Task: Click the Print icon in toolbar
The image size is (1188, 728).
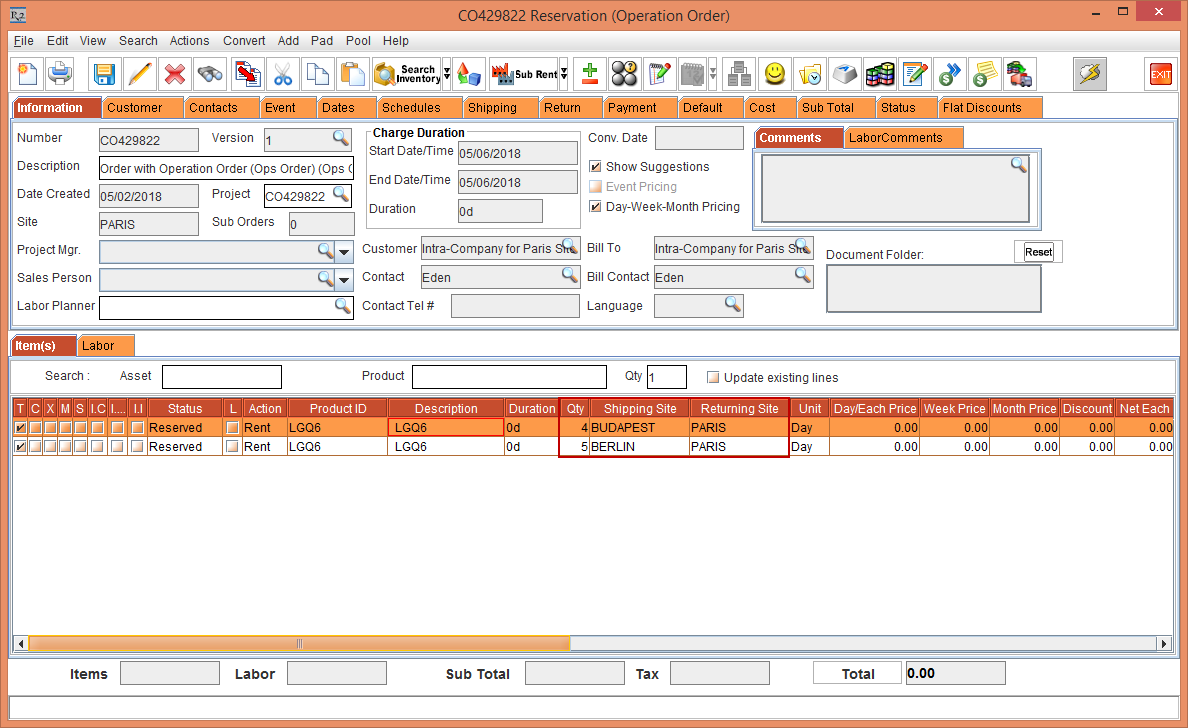Action: [60, 74]
